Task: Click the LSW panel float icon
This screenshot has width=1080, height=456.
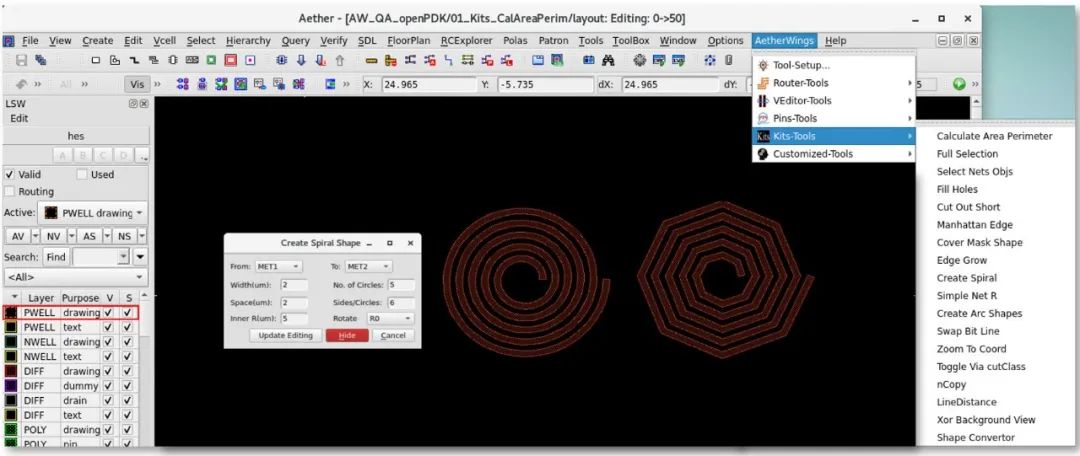Action: tap(133, 104)
